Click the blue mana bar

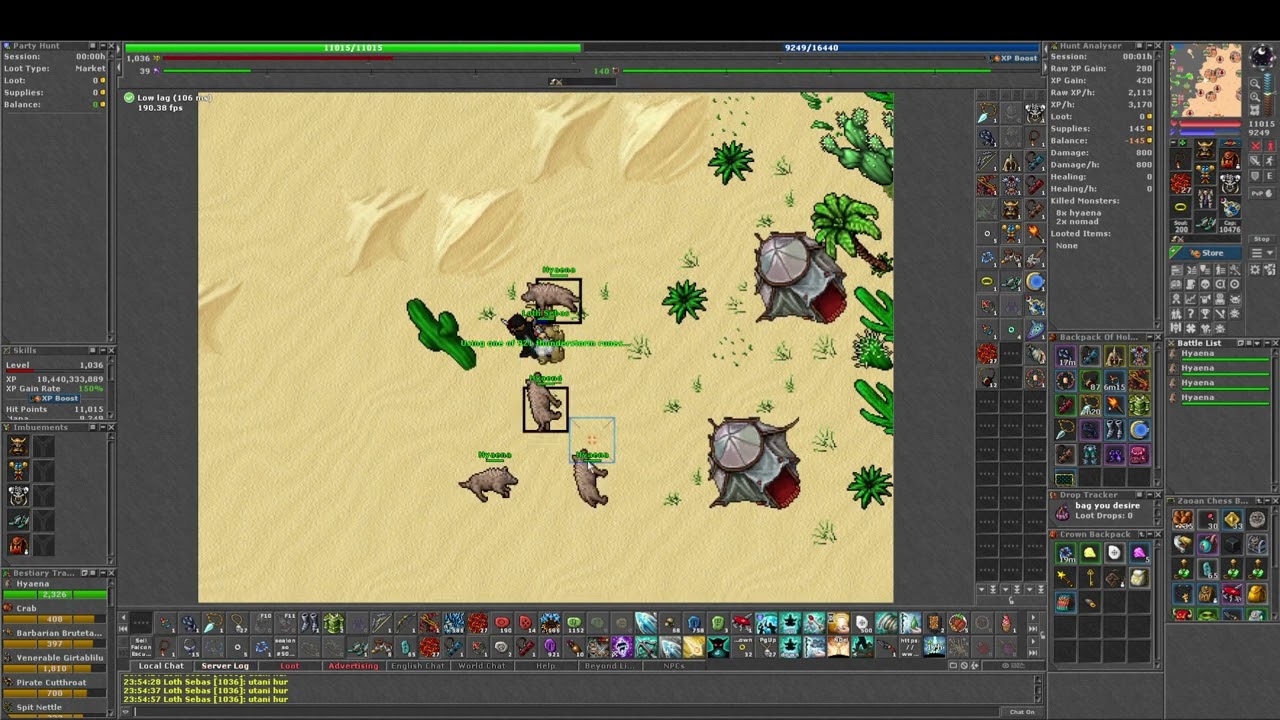[811, 47]
